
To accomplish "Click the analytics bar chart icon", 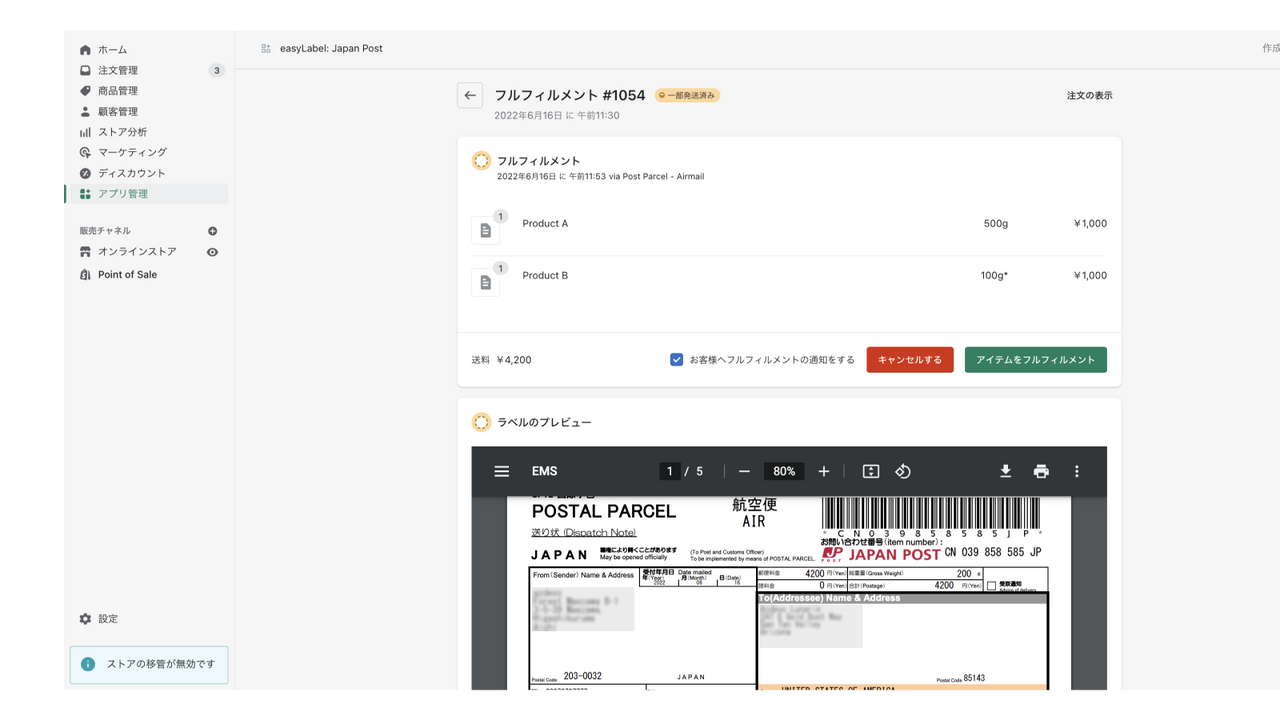I will (85, 132).
